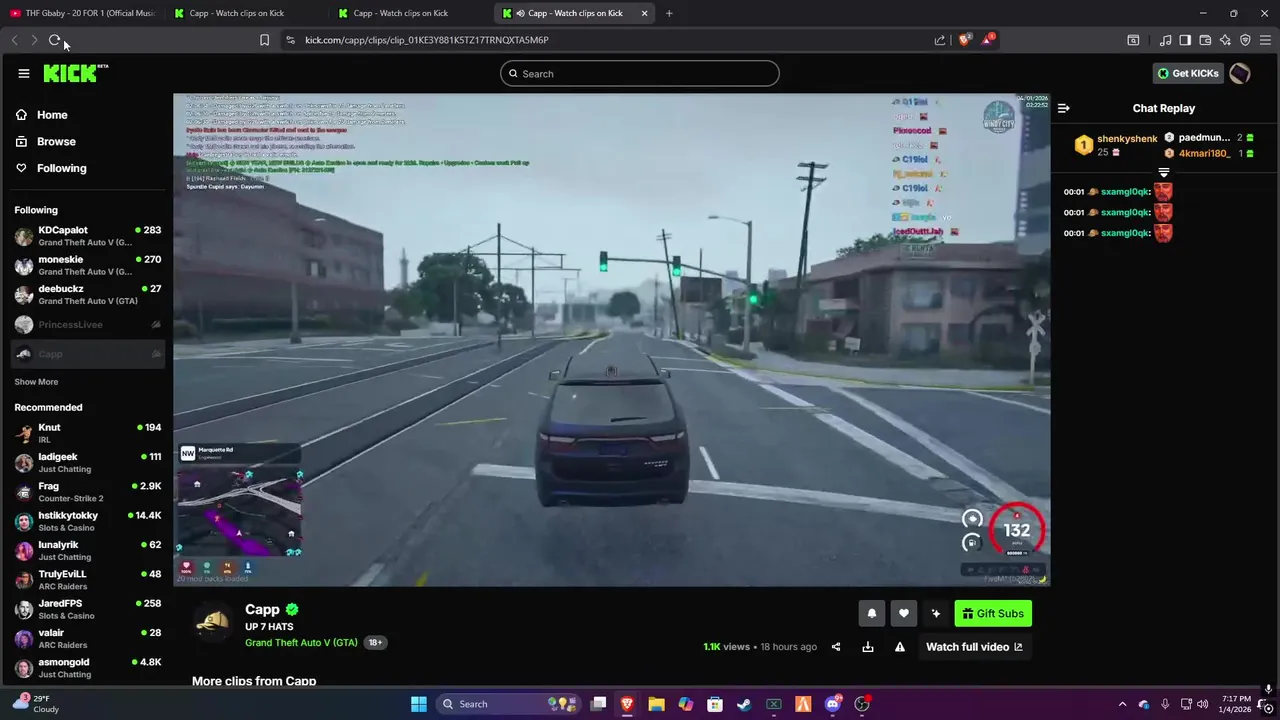Open Watch full video link
The image size is (1280, 720).
point(974,647)
